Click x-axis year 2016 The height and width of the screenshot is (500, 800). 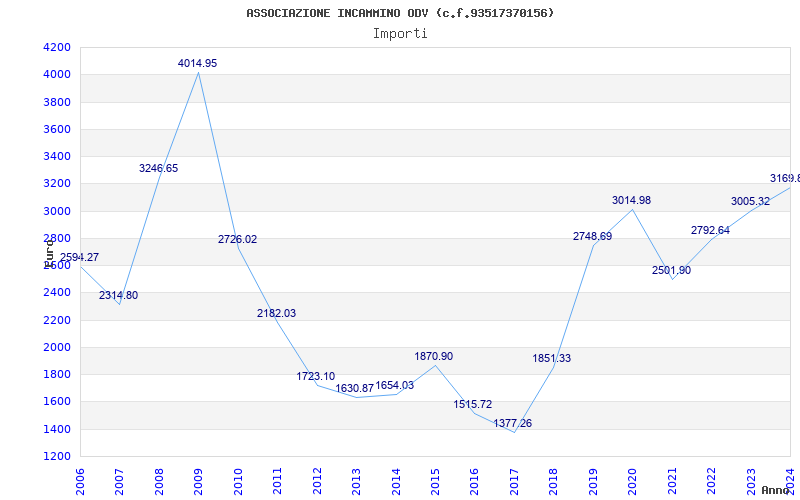474,481
